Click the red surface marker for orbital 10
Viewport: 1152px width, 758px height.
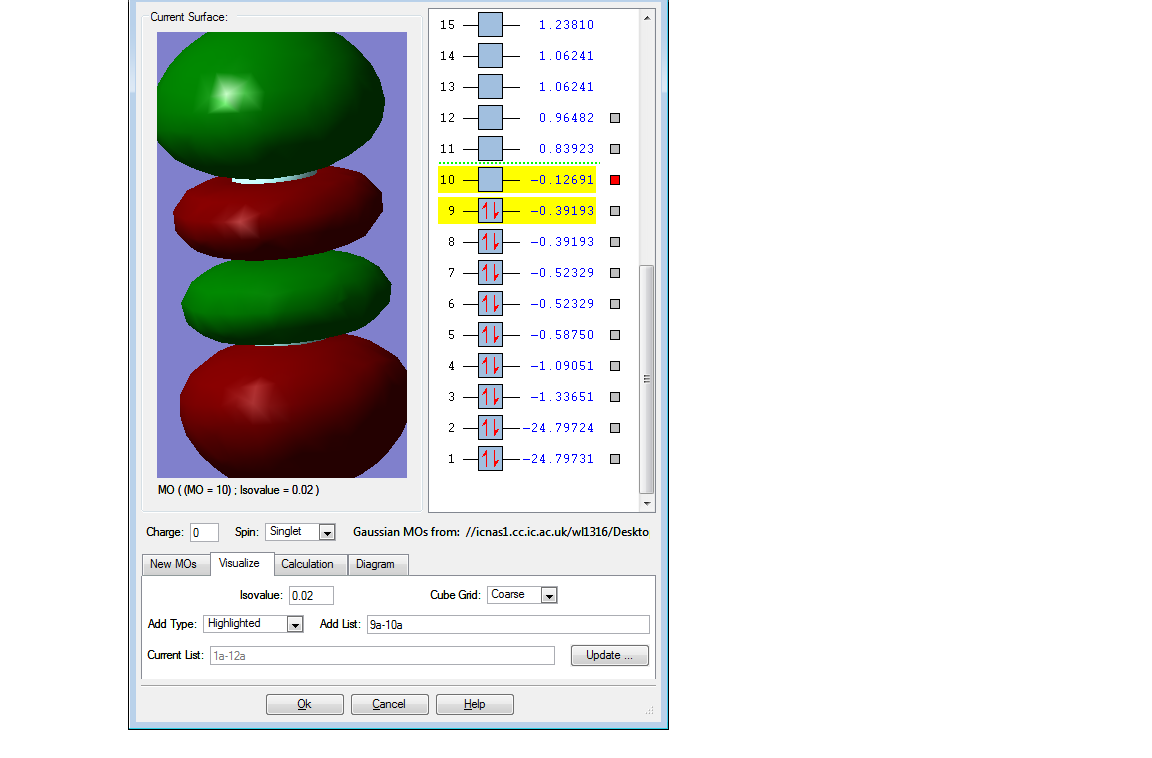[x=616, y=180]
